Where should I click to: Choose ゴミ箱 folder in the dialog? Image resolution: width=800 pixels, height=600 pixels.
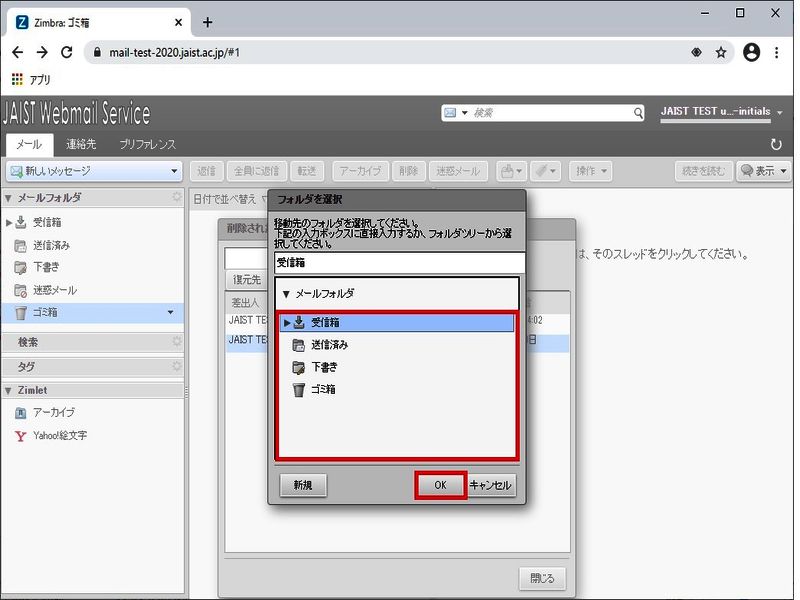(322, 389)
